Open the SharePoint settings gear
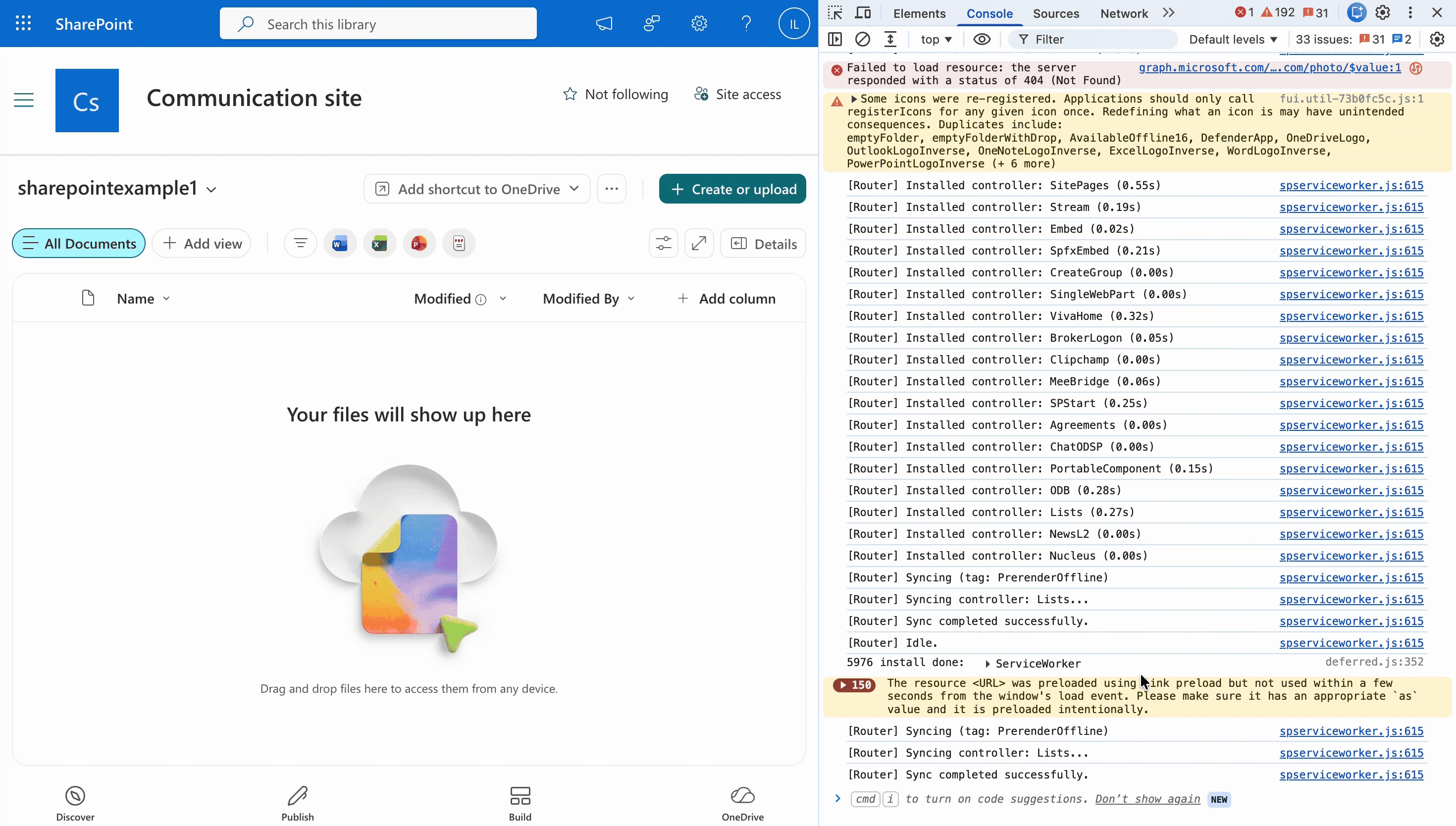 click(699, 23)
